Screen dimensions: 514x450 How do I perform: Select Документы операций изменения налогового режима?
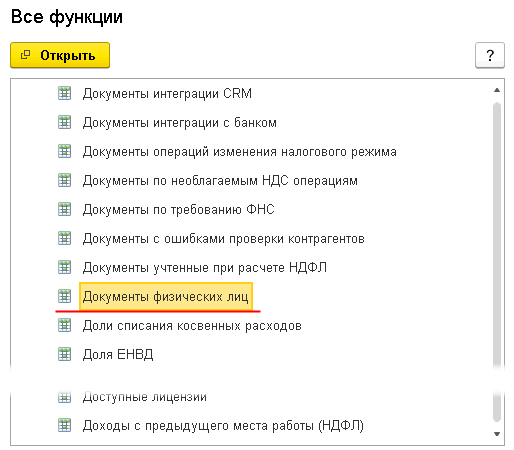[240, 152]
